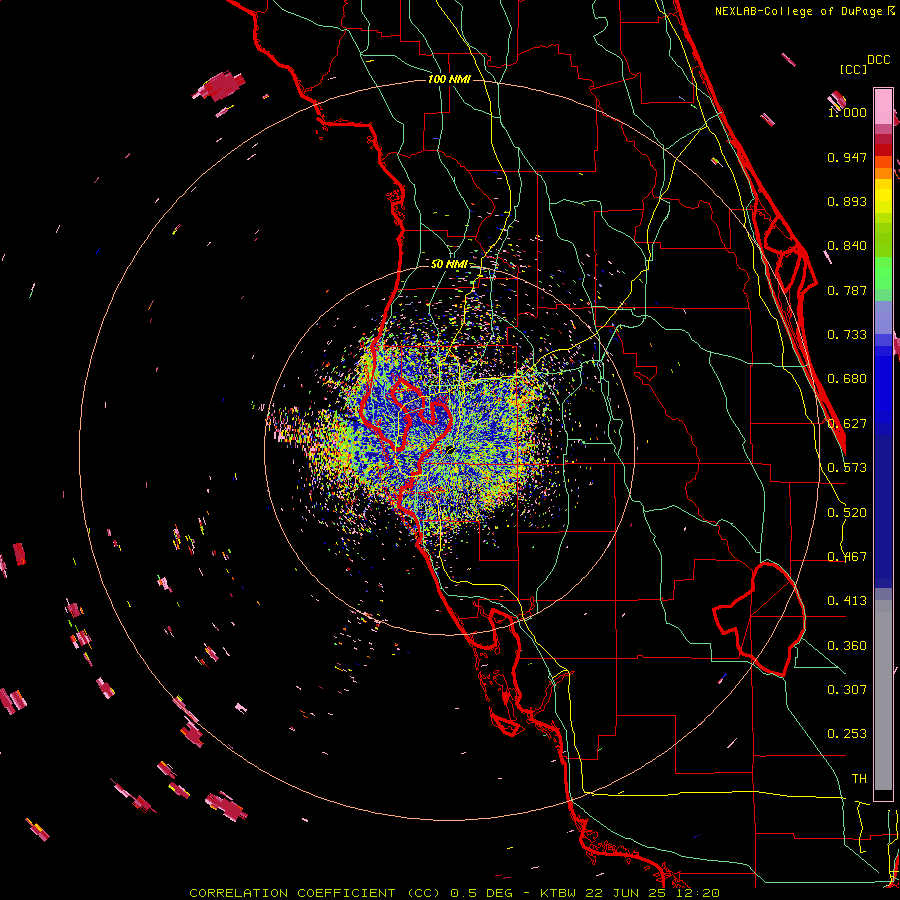The image size is (900, 900).
Task: Click the 0.680 scale value
Action: tap(847, 379)
